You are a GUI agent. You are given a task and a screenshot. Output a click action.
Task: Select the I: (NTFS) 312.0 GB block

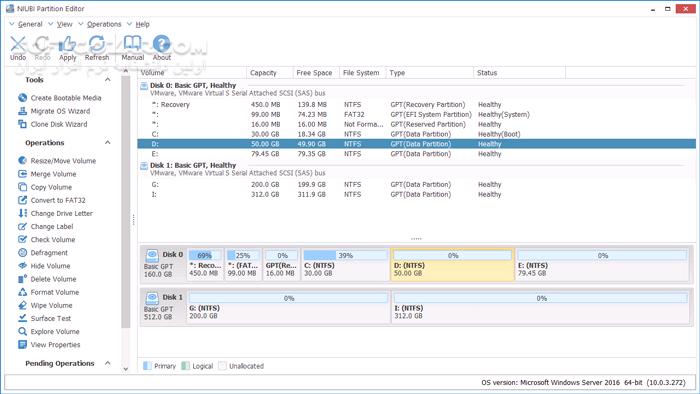541,307
